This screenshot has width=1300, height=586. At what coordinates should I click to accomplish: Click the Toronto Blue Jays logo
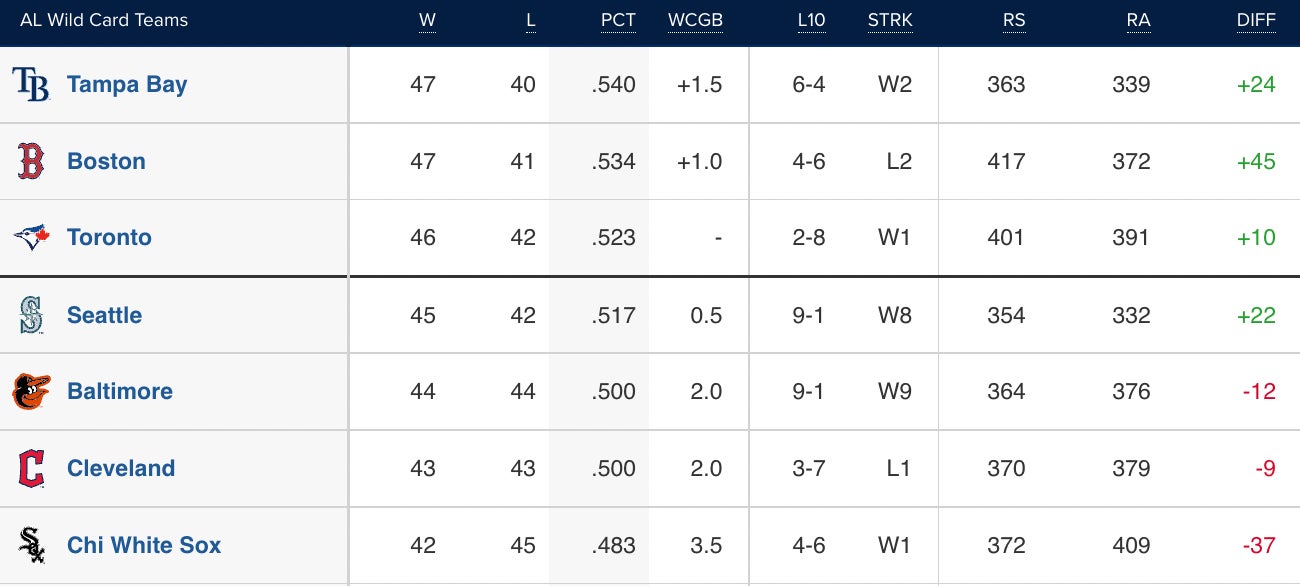click(x=31, y=237)
